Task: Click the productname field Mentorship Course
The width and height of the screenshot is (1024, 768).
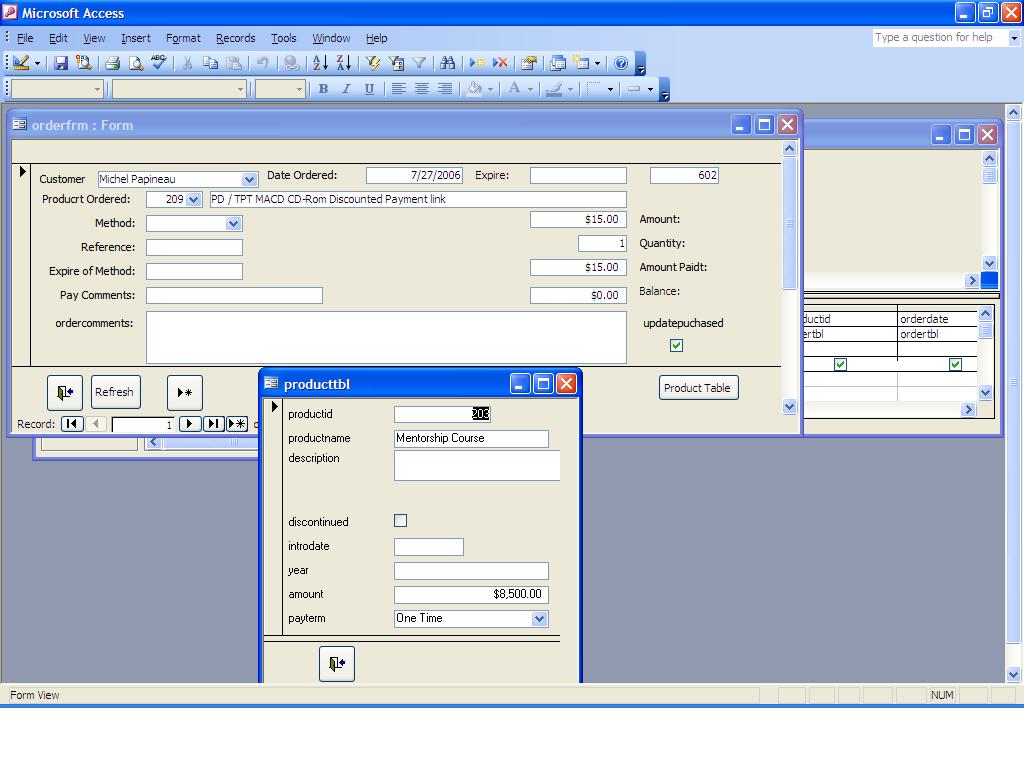Action: pos(471,439)
